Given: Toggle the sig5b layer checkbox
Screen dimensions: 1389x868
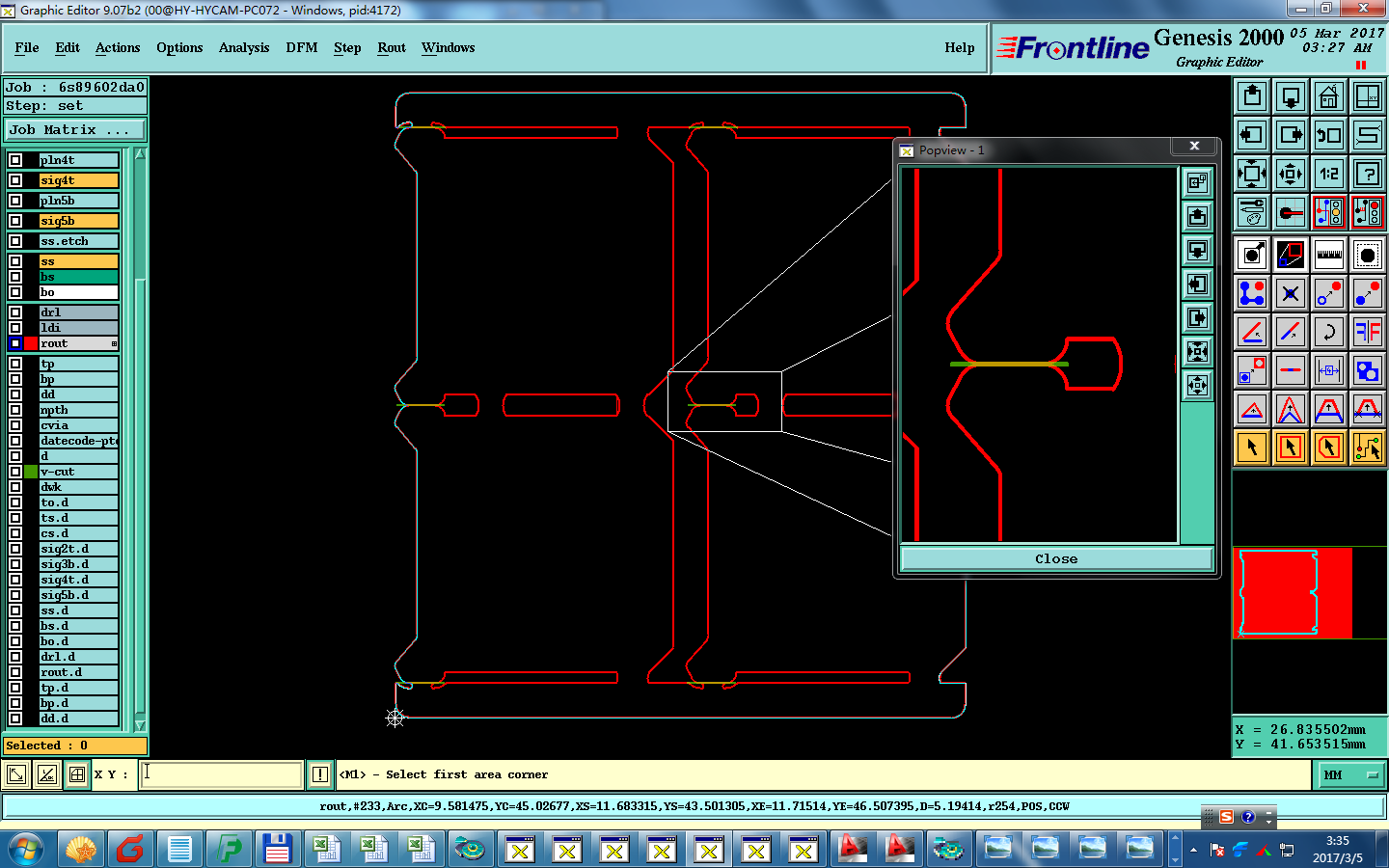Looking at the screenshot, I should pos(15,221).
